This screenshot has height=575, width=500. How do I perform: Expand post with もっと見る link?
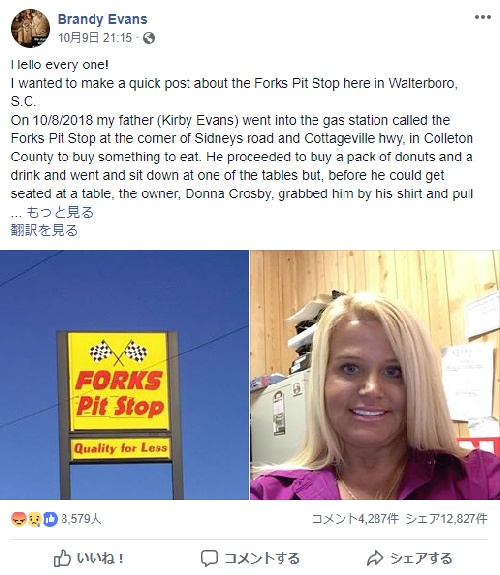click(60, 212)
